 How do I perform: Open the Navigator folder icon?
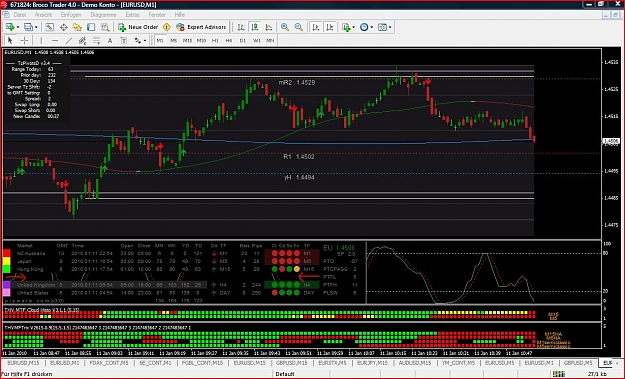pos(77,27)
